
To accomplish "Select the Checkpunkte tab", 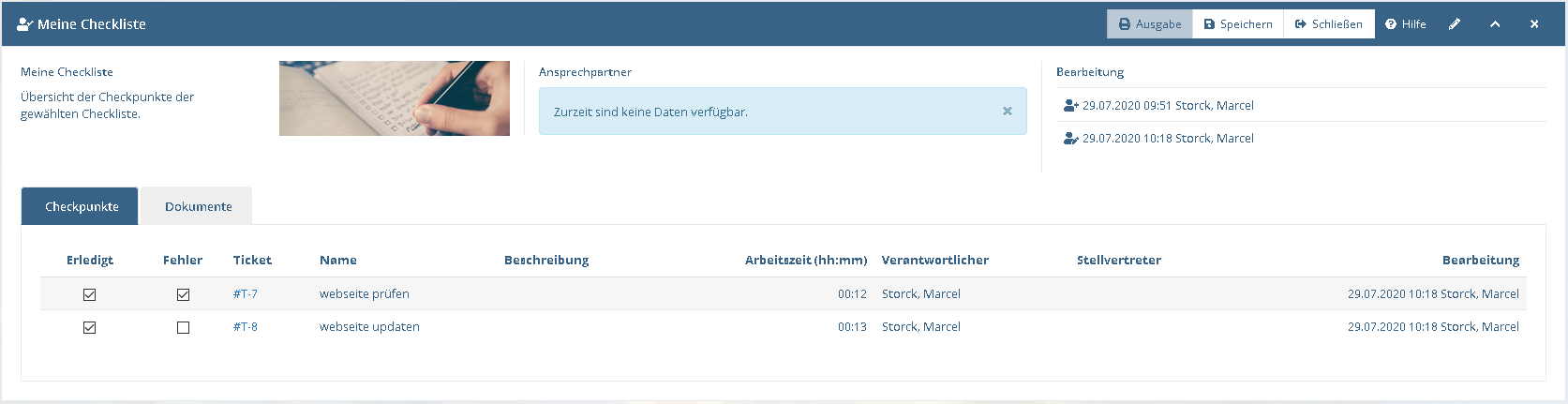I will coord(81,206).
